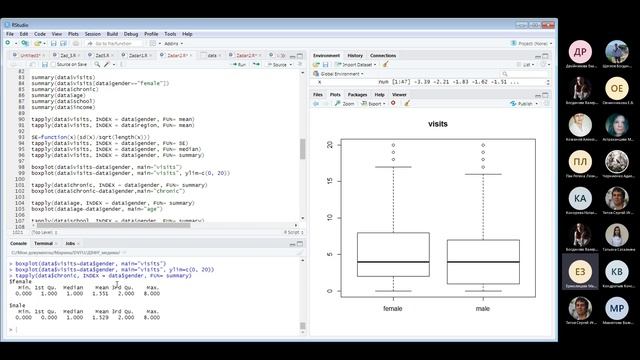
Task: Click the console vertical scrollbar
Action: pos(302,325)
